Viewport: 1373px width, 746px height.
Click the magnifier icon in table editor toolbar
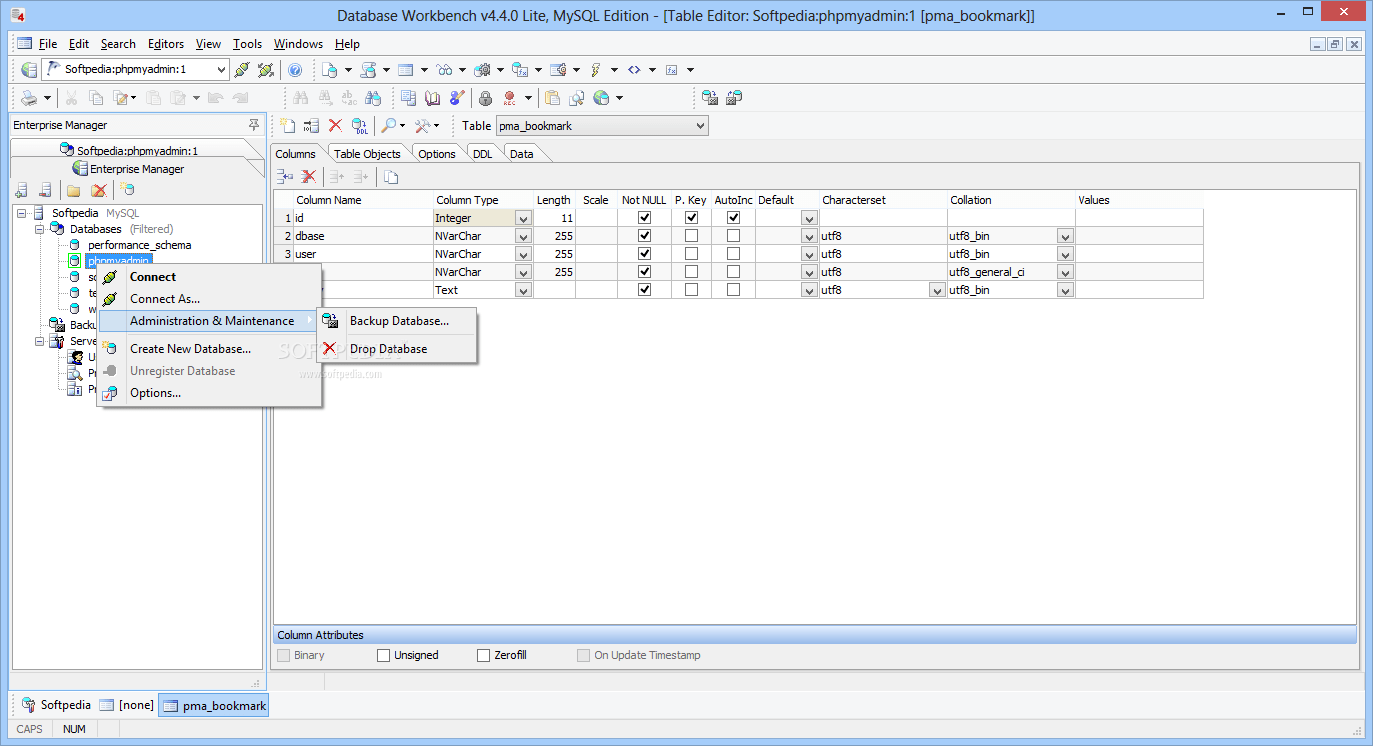(x=388, y=126)
